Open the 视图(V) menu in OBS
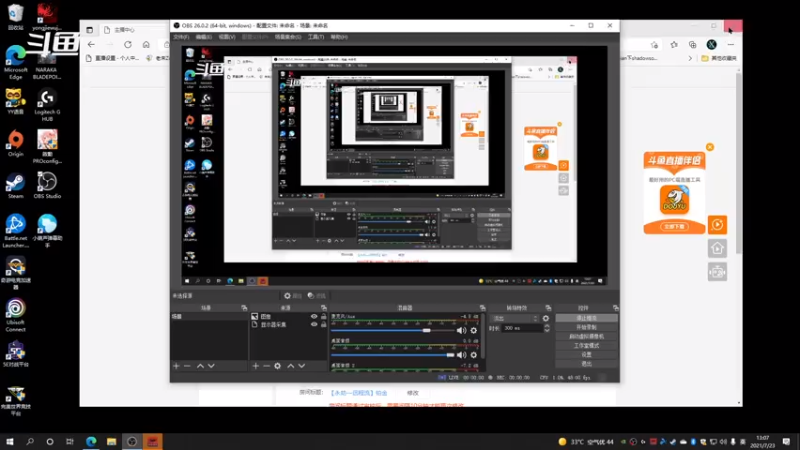 [227, 37]
